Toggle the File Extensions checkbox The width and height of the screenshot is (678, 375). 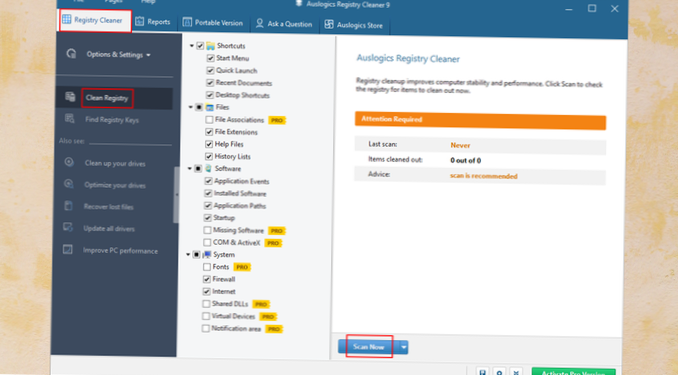click(209, 131)
